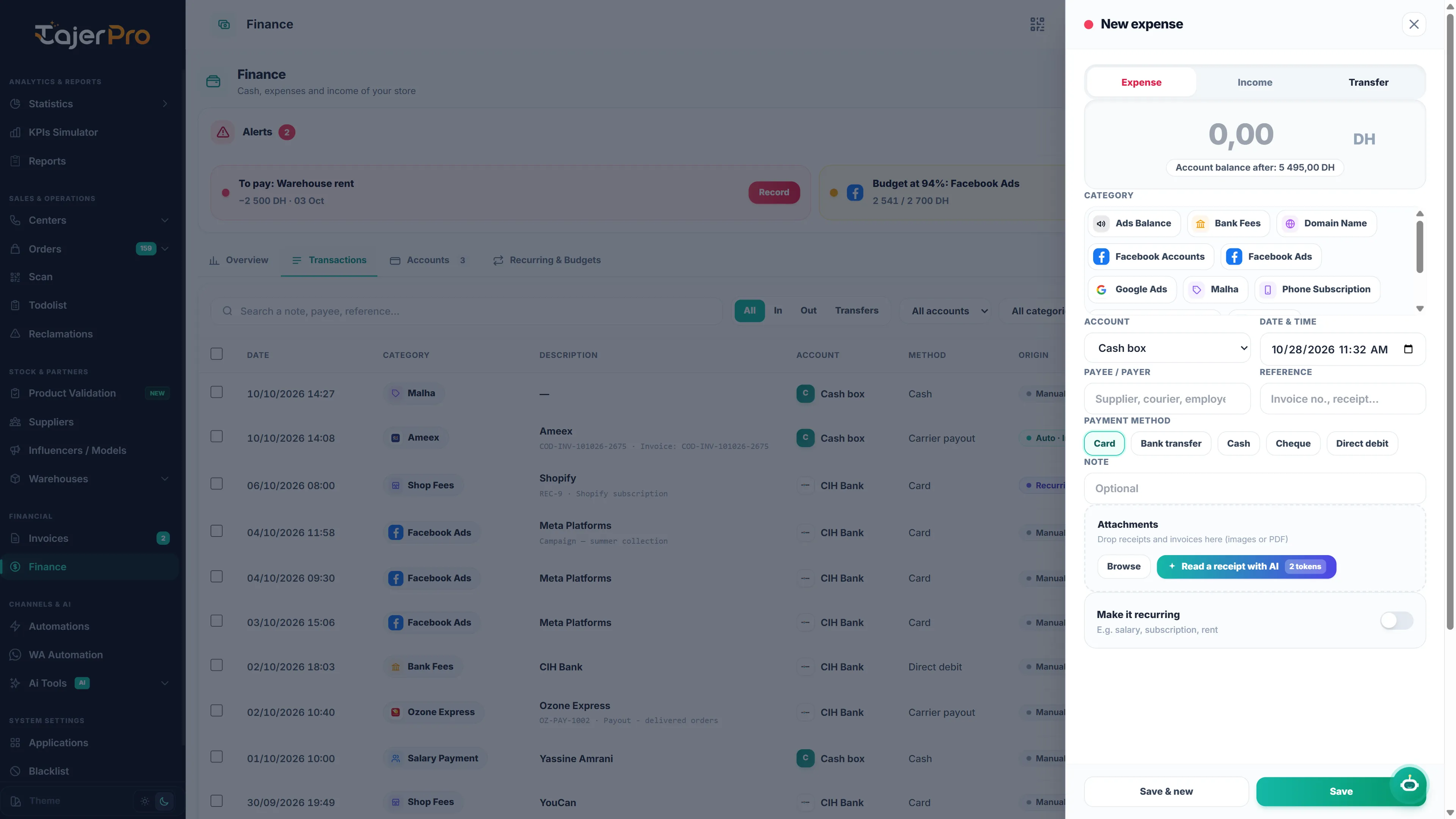1456x819 pixels.
Task: Click Read a receipt with AI
Action: tap(1246, 566)
